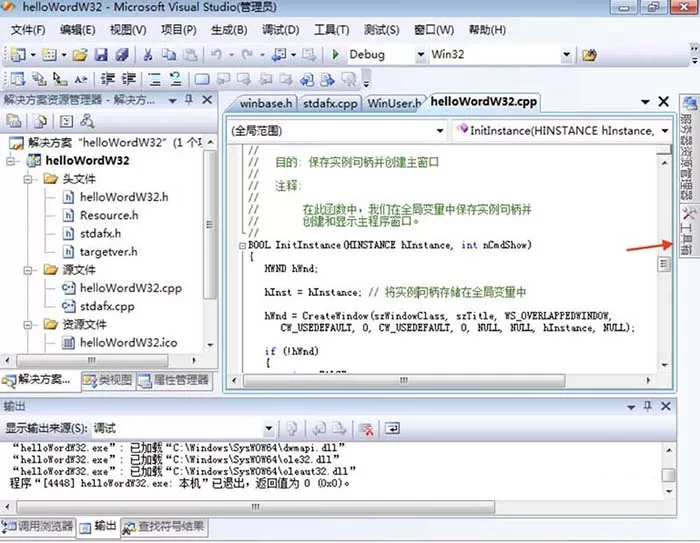
Task: Switch to the 查找符号结果 bottom tab
Action: pos(164,526)
